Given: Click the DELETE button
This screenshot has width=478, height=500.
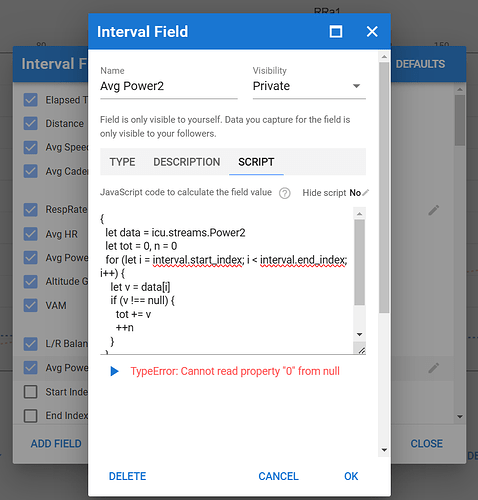Looking at the screenshot, I should pos(128,476).
